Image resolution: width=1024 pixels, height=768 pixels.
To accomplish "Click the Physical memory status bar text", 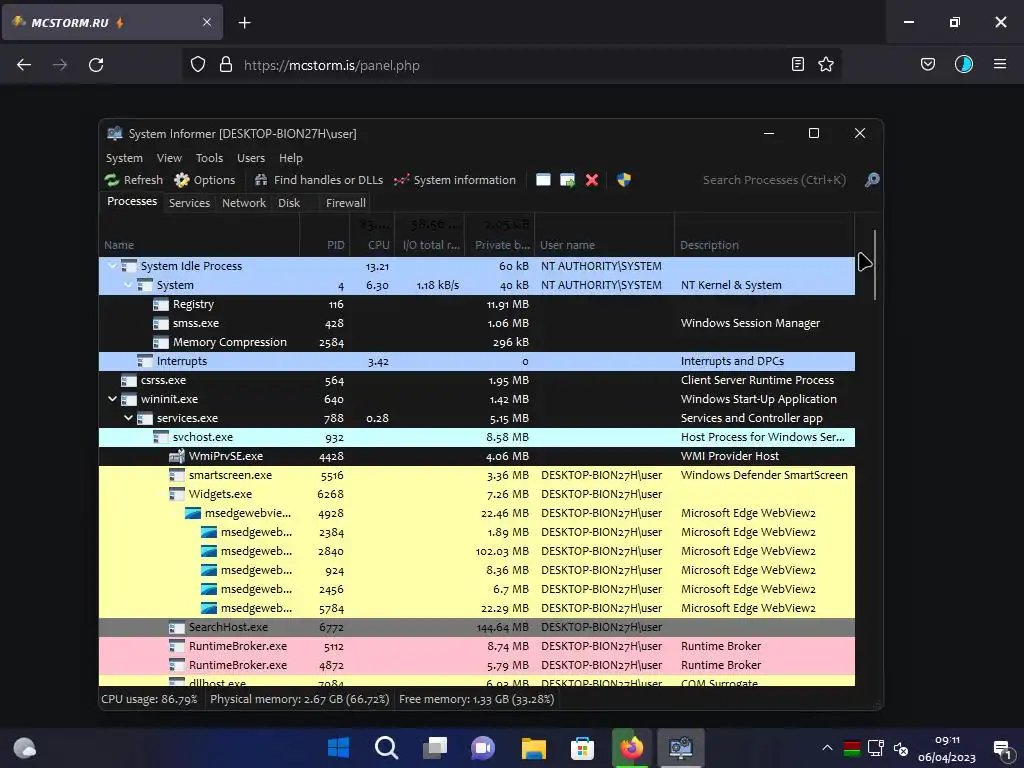I will coord(300,699).
